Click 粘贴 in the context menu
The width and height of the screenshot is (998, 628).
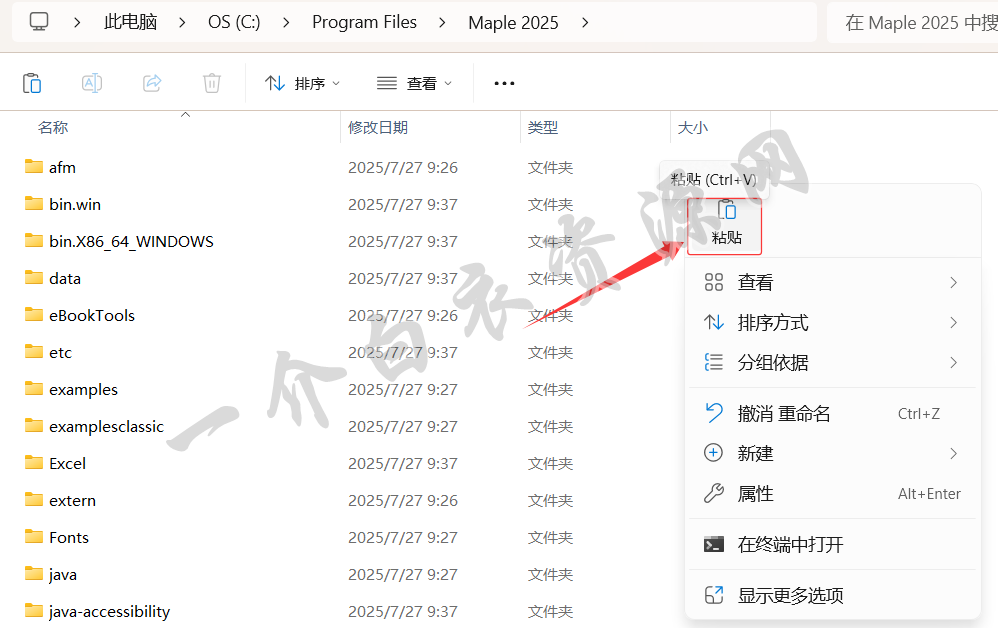tap(725, 226)
